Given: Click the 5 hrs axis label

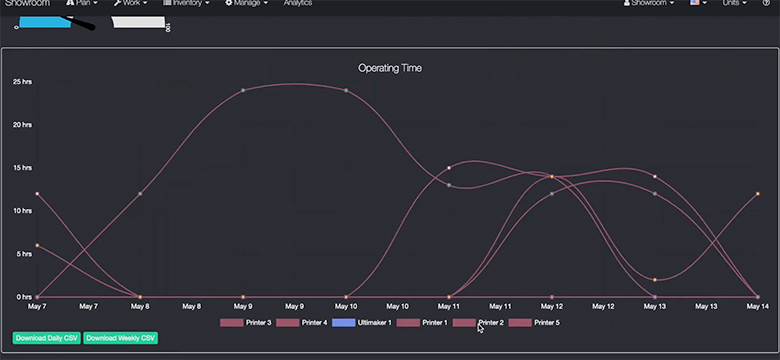Looking at the screenshot, I should [x=25, y=254].
